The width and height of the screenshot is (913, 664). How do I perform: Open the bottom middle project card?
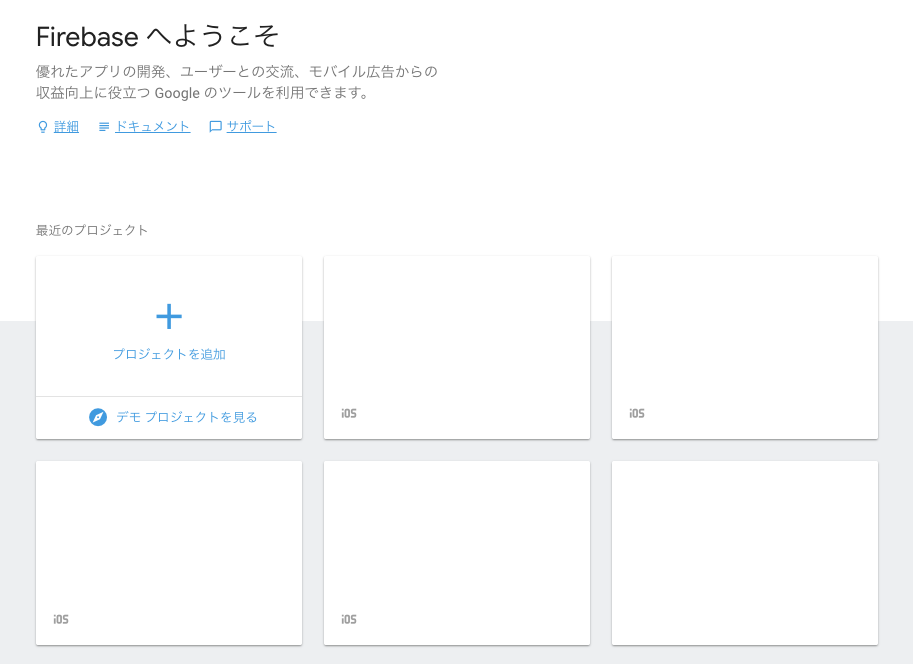(456, 552)
